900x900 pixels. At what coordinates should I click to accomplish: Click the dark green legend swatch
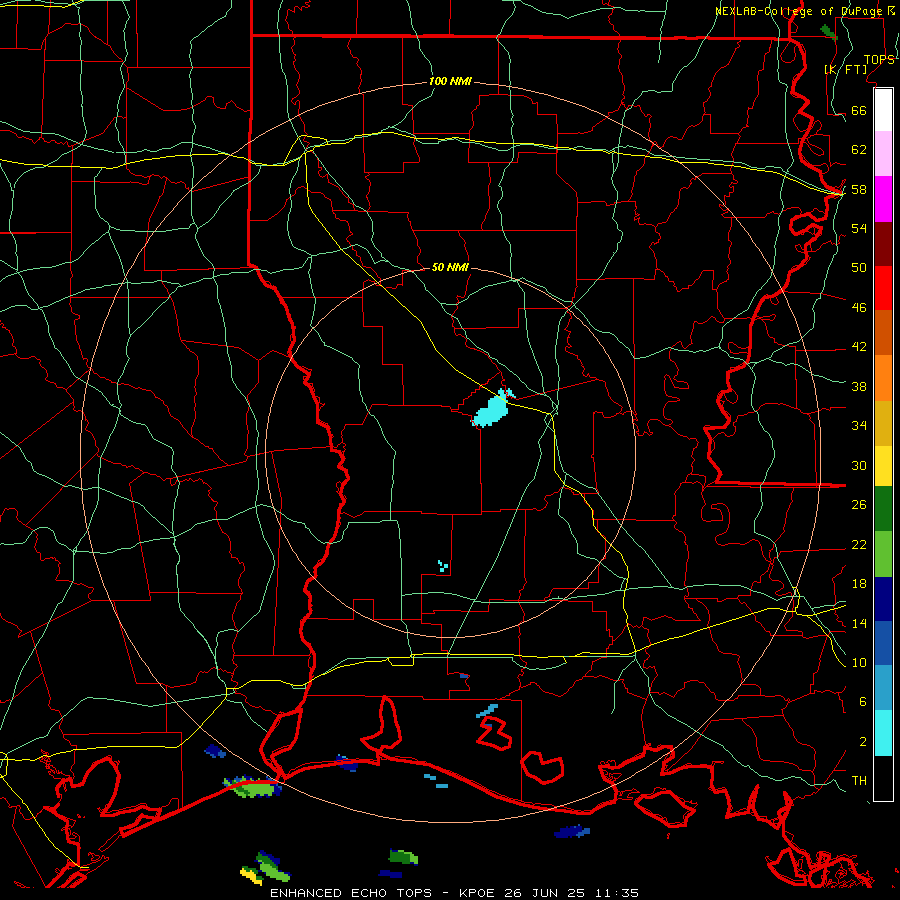pyautogui.click(x=883, y=509)
